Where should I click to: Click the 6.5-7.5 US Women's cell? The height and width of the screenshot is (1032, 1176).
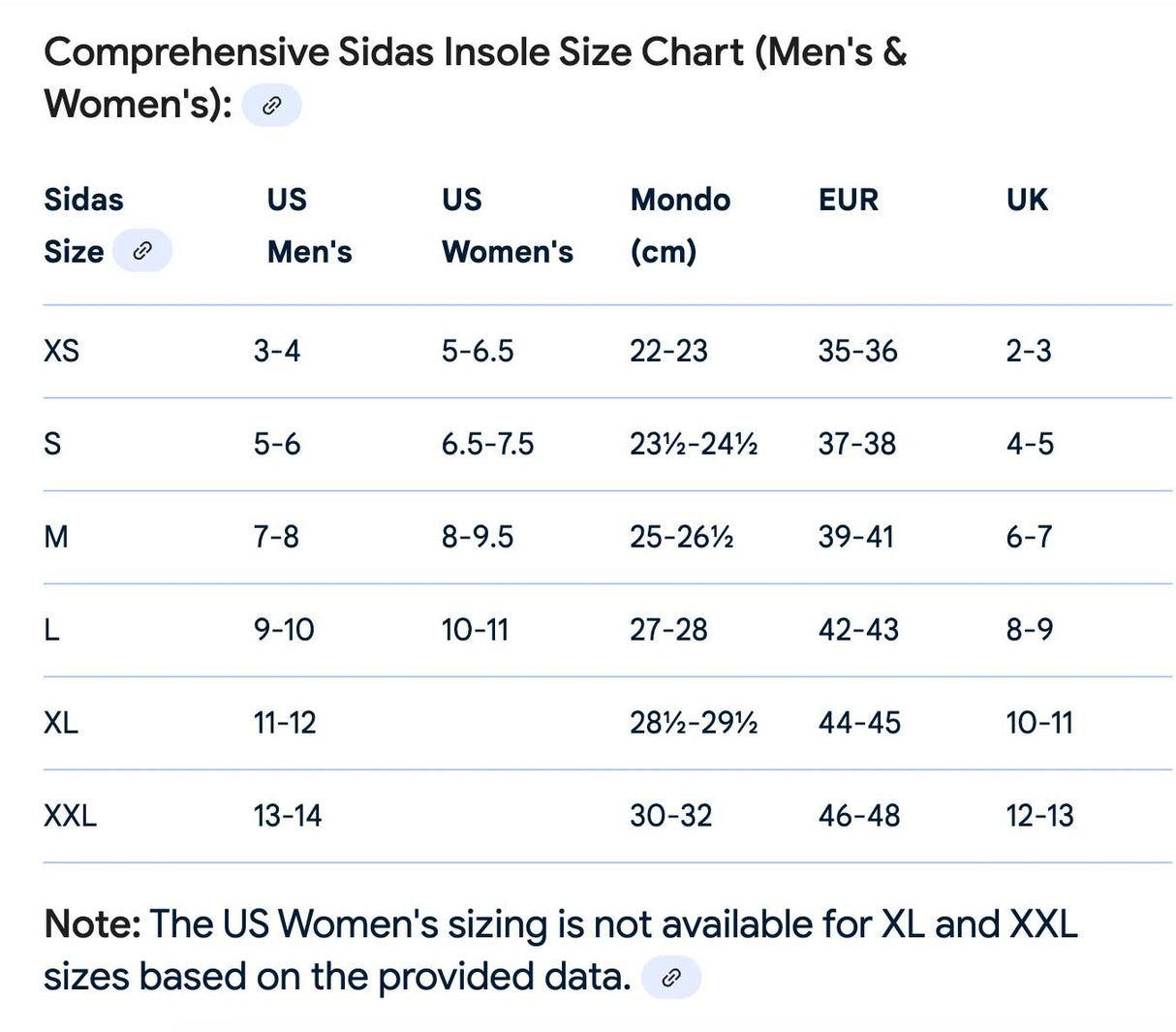pyautogui.click(x=487, y=444)
